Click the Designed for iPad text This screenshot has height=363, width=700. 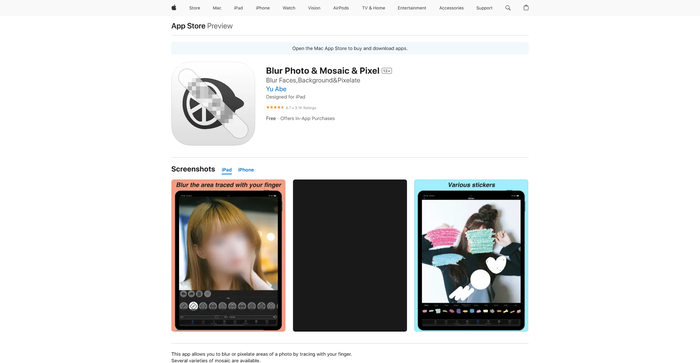coord(286,97)
